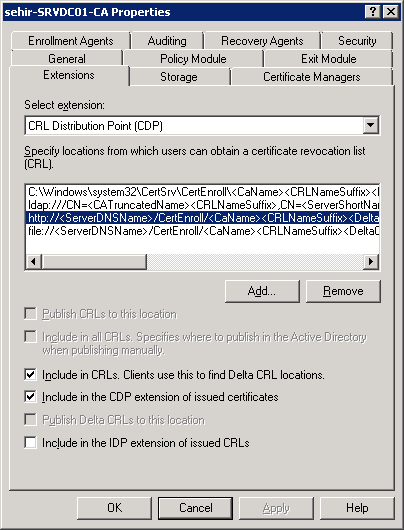Viewport: 404px width, 530px height.
Task: Switch to the Policy Module tab
Action: click(x=193, y=59)
